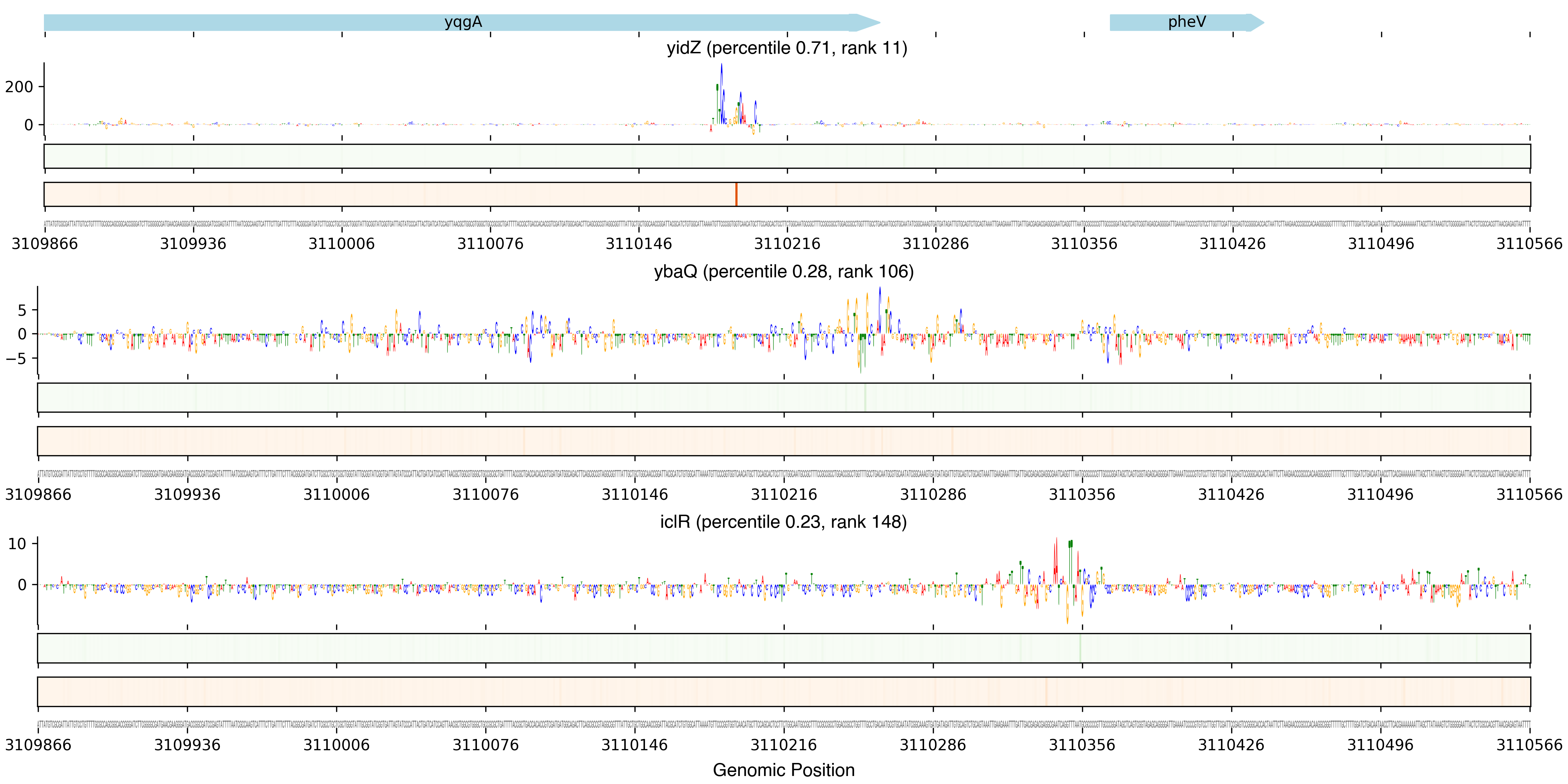Click the 10 y-axis label on iclR plot
1568x784 pixels.
click(17, 544)
